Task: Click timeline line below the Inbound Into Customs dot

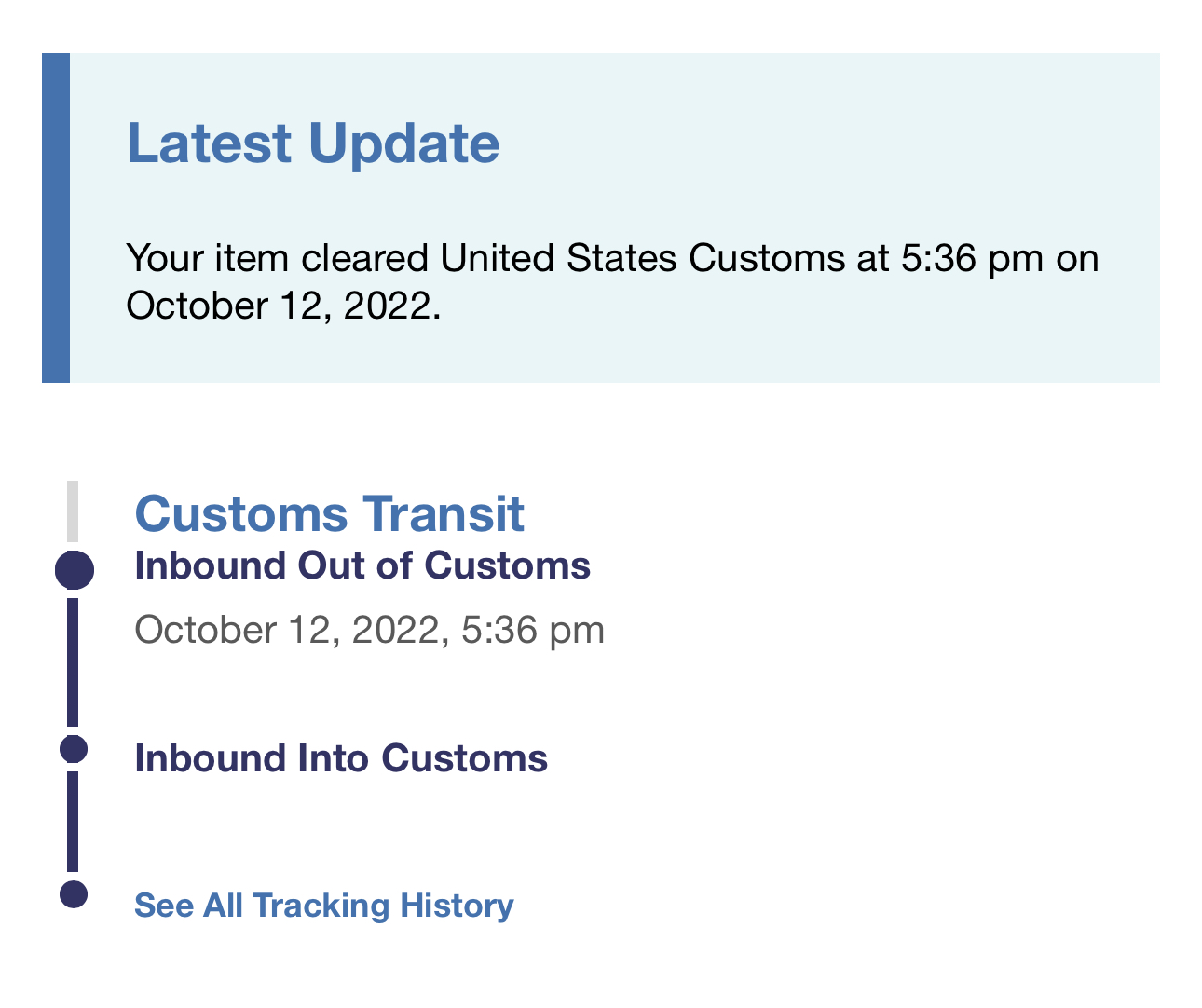Action: tap(73, 822)
